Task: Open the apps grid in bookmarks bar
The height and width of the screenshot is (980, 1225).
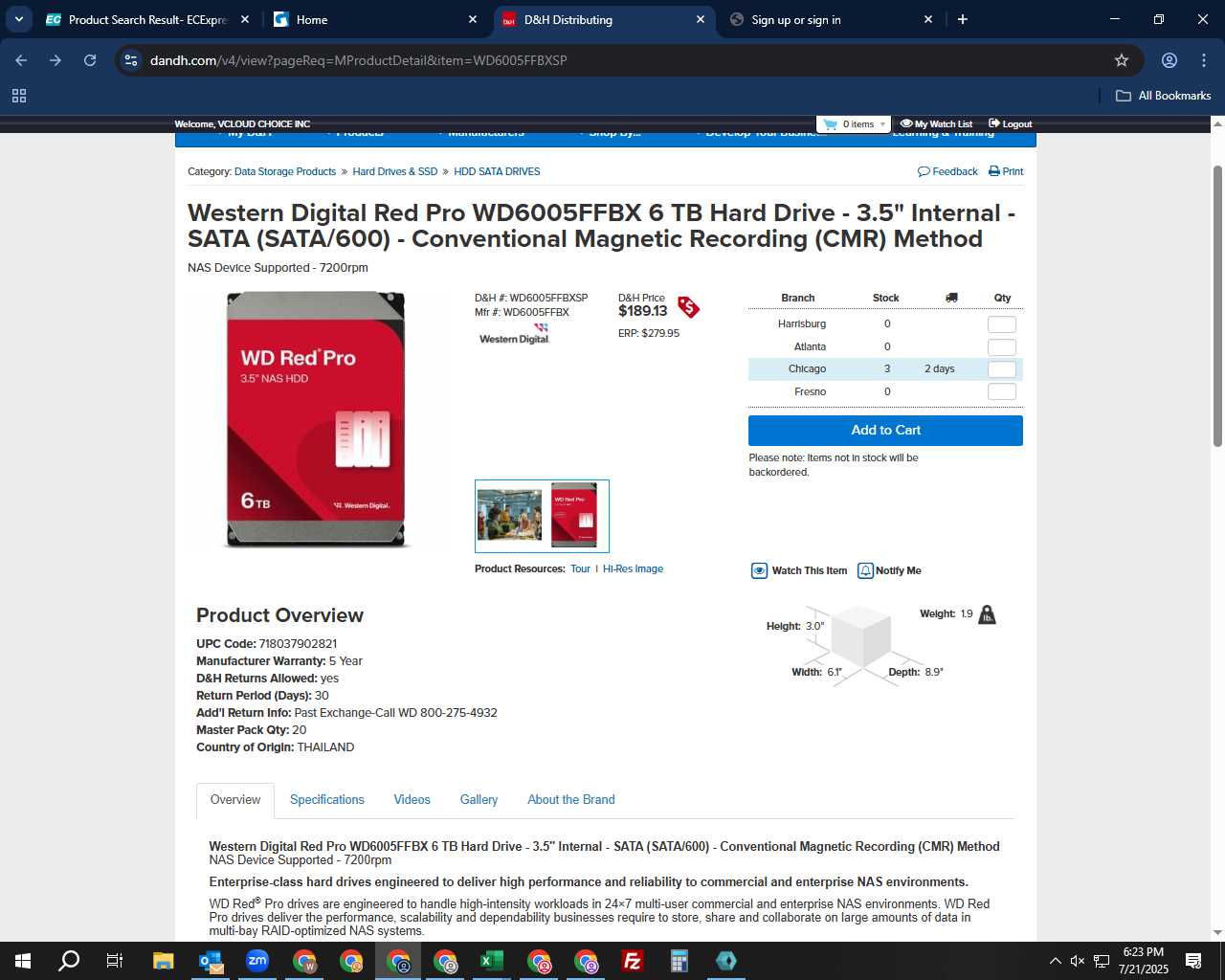Action: (x=19, y=96)
